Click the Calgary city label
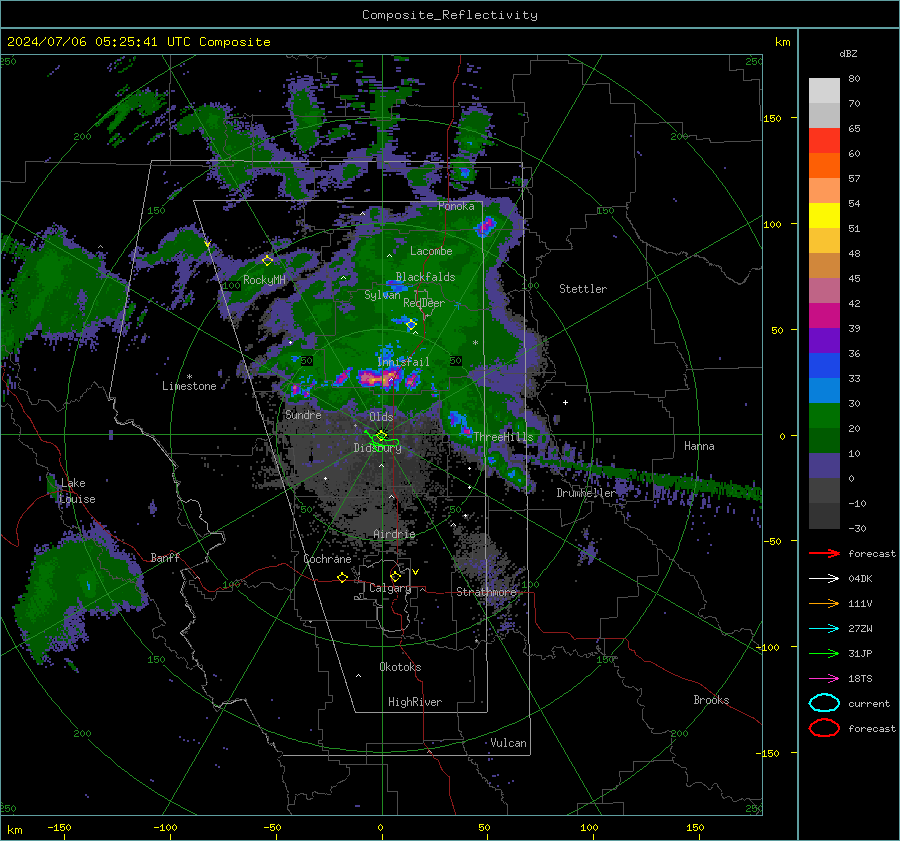 point(390,588)
